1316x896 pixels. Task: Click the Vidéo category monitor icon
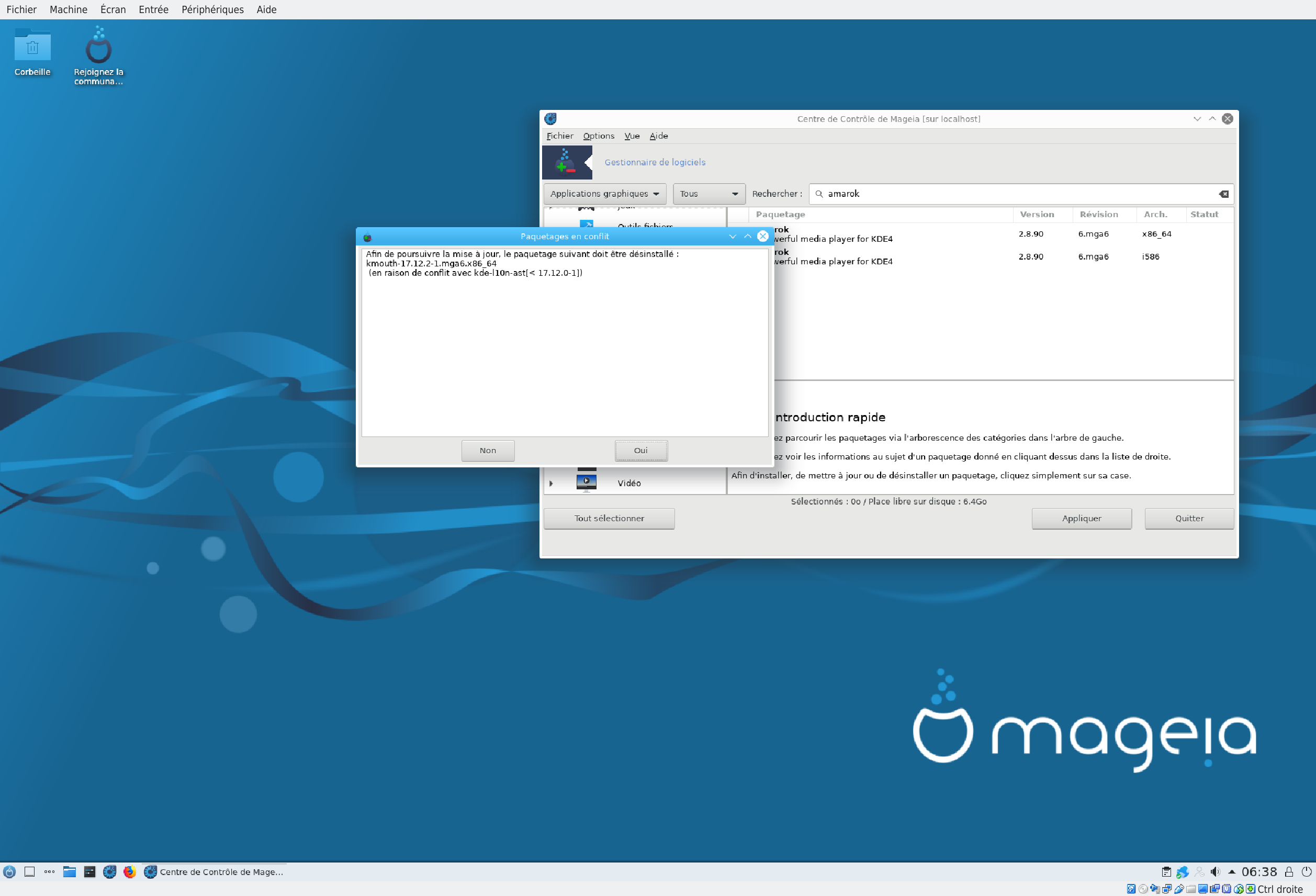pos(586,483)
